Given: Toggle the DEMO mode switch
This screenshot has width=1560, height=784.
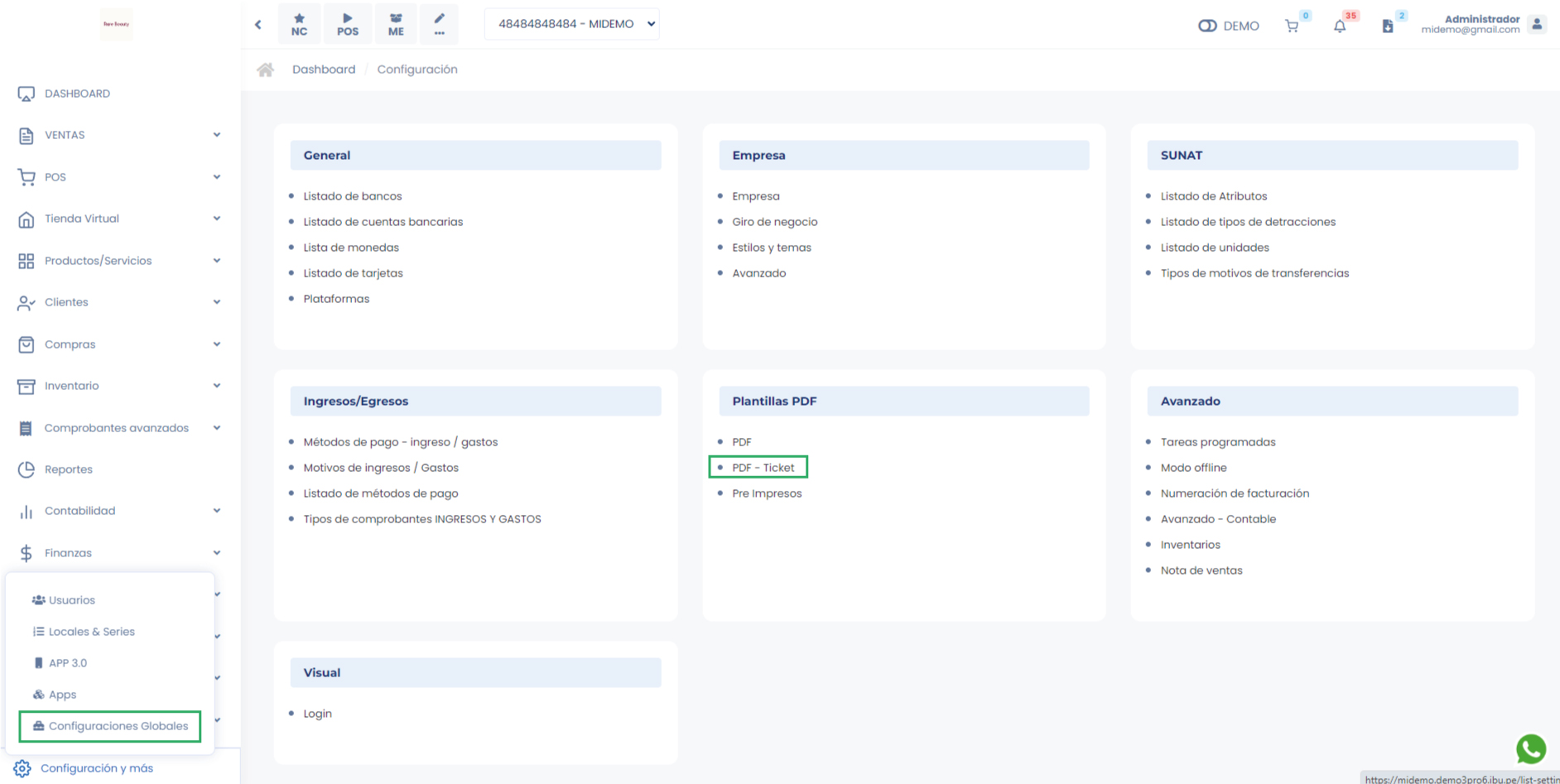Looking at the screenshot, I should 1207,26.
